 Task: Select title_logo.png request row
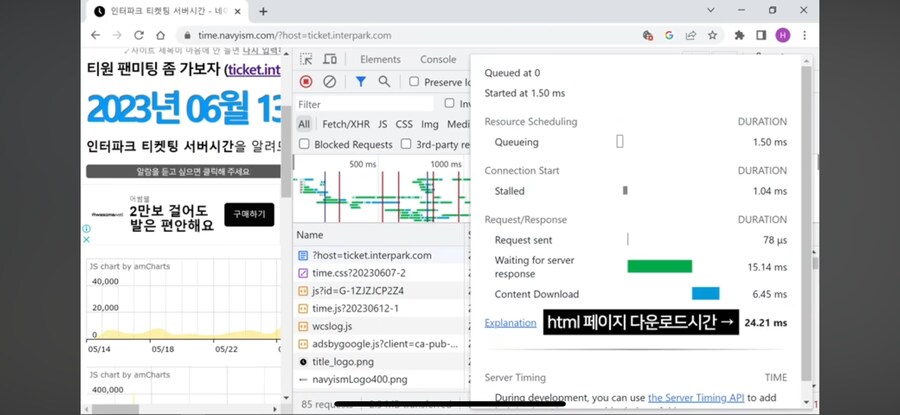(379, 362)
